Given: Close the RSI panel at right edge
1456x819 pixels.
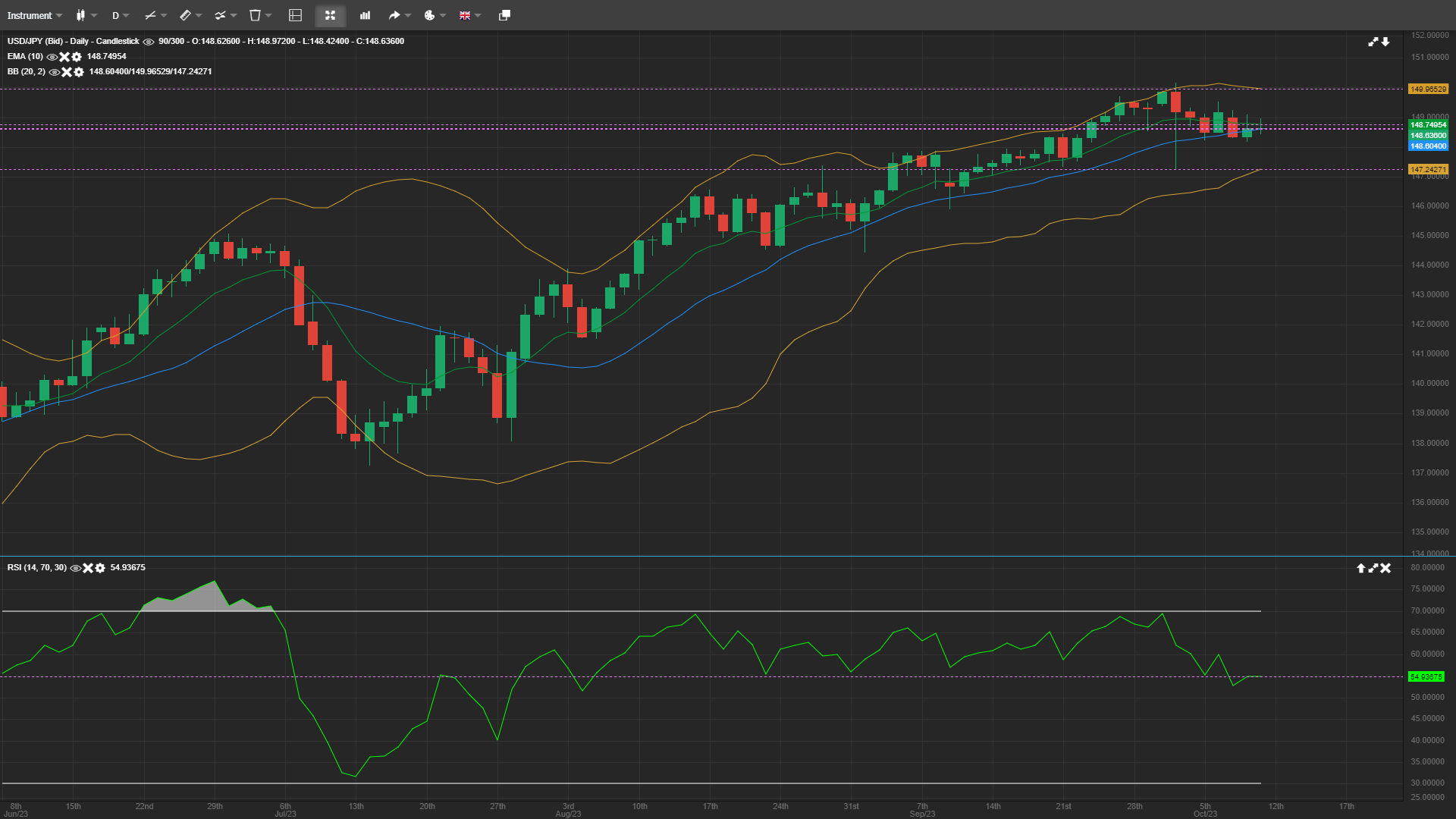Looking at the screenshot, I should point(1385,568).
